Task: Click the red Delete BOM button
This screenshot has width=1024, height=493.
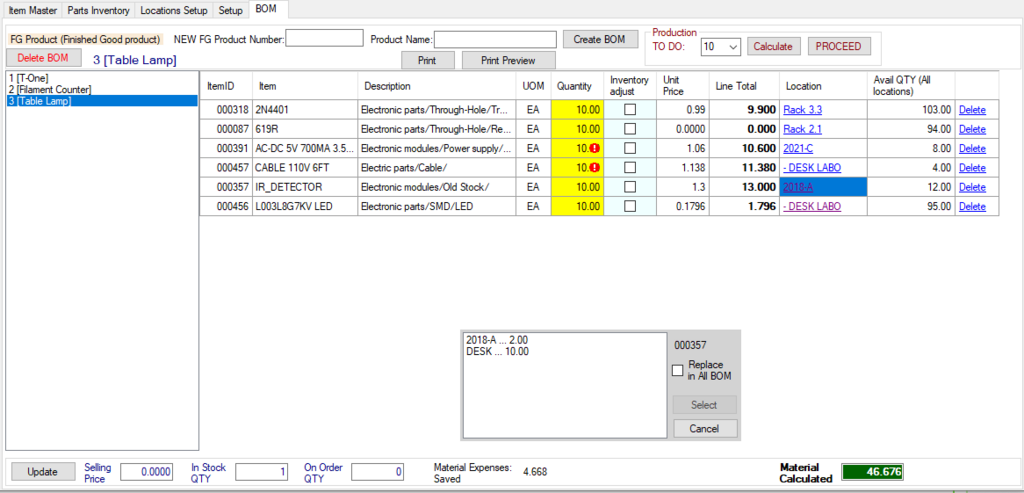Action: click(44, 58)
